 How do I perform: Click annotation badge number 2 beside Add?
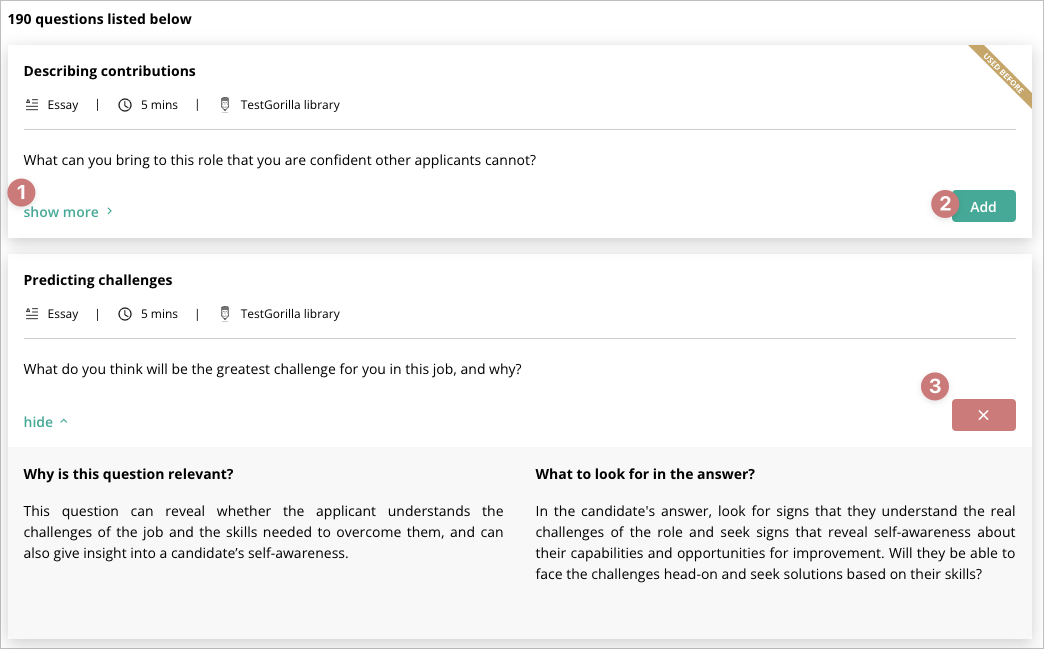(x=943, y=203)
